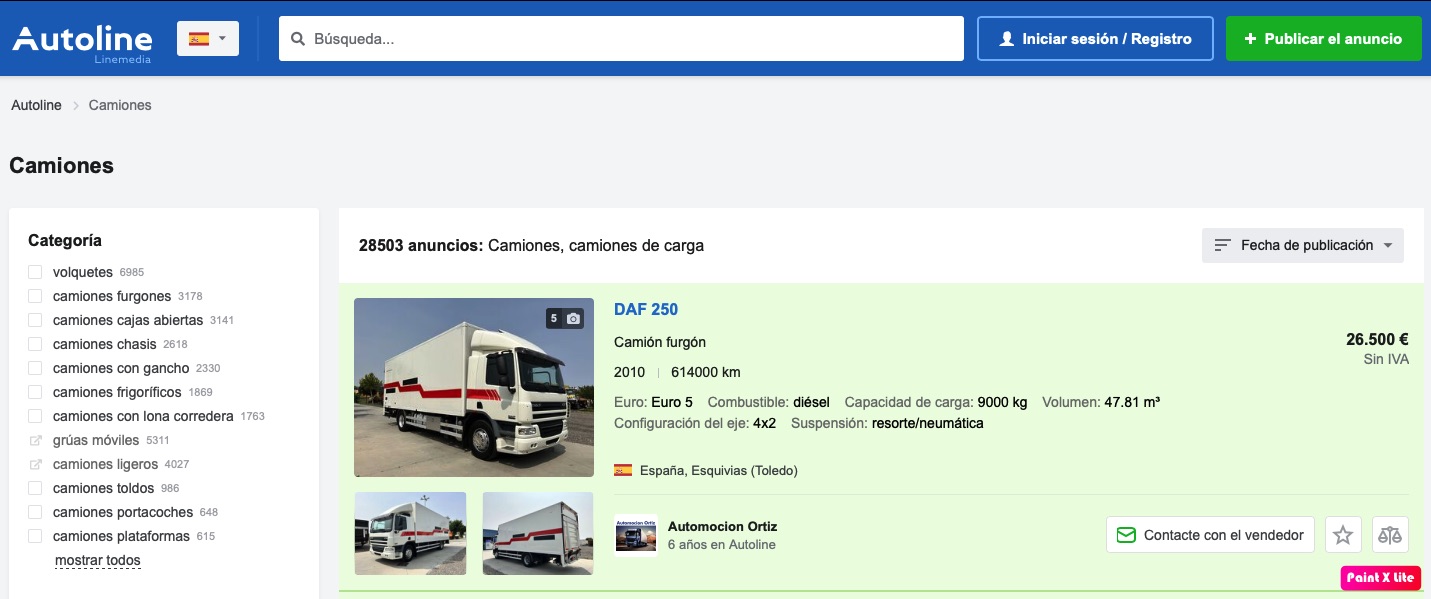Open the DAF 250 listing title
This screenshot has width=1431, height=599.
click(646, 309)
